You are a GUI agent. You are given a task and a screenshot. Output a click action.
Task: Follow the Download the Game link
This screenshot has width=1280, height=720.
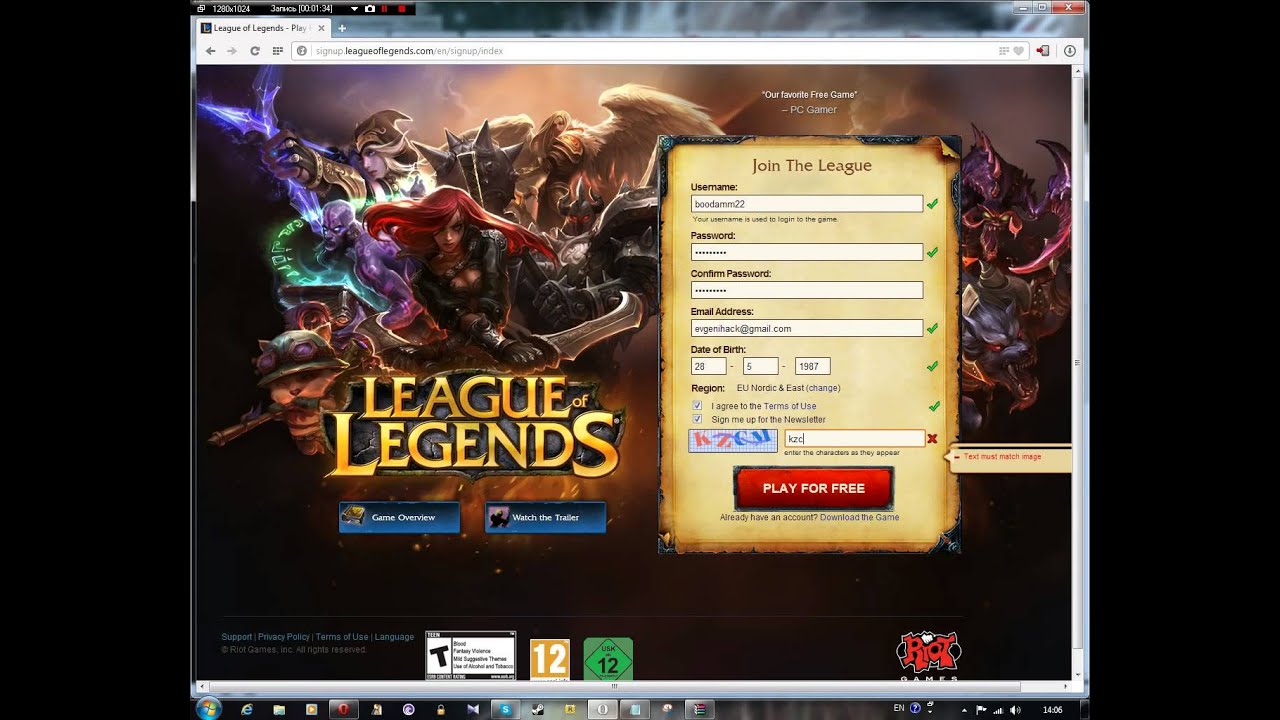pyautogui.click(x=859, y=517)
